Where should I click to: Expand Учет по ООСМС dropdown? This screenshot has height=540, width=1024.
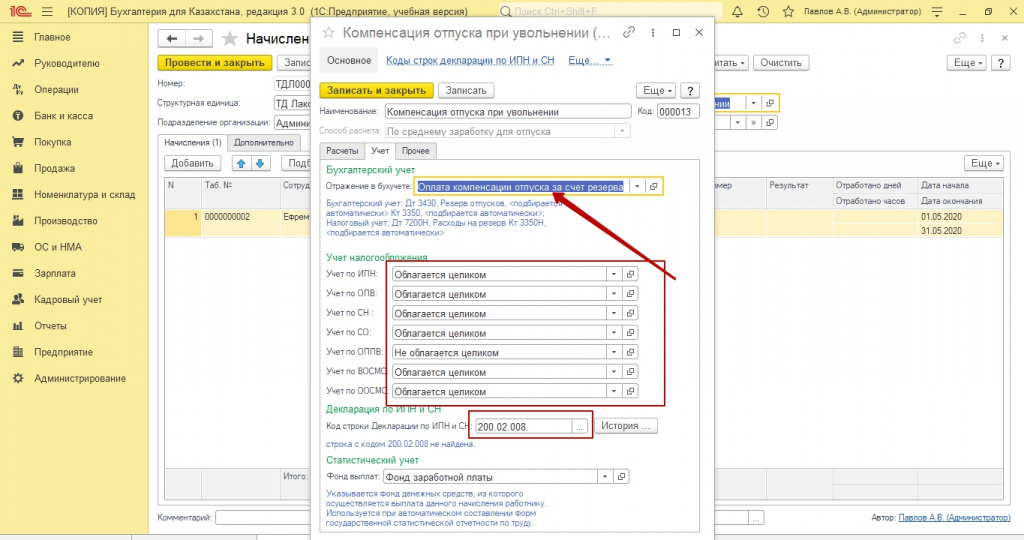(x=614, y=391)
